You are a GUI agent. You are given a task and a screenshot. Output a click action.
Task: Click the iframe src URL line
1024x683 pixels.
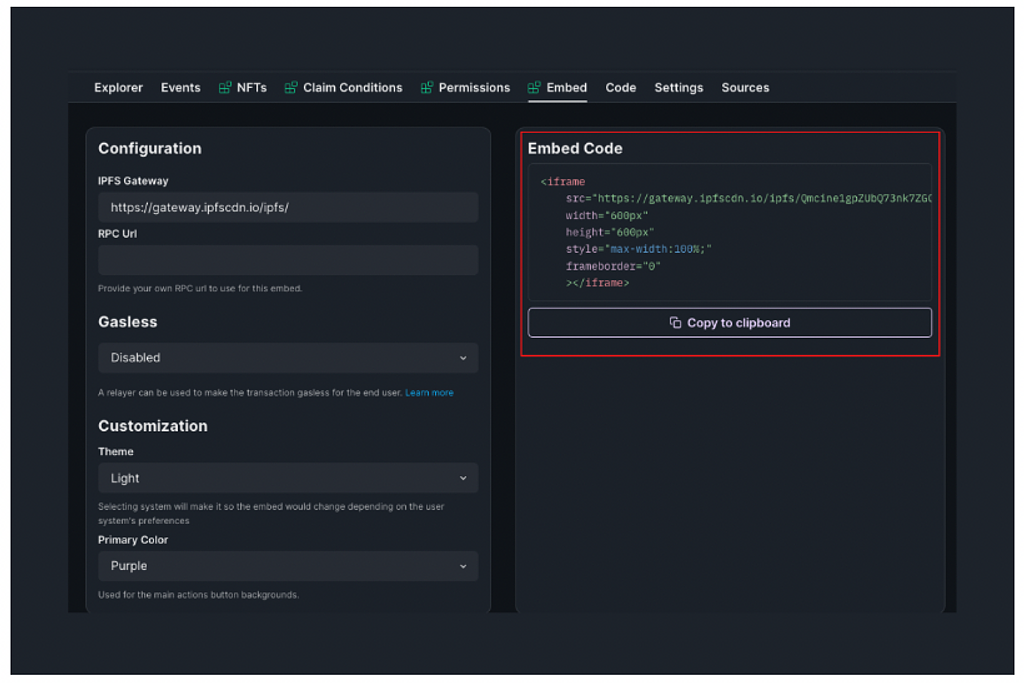[748, 199]
